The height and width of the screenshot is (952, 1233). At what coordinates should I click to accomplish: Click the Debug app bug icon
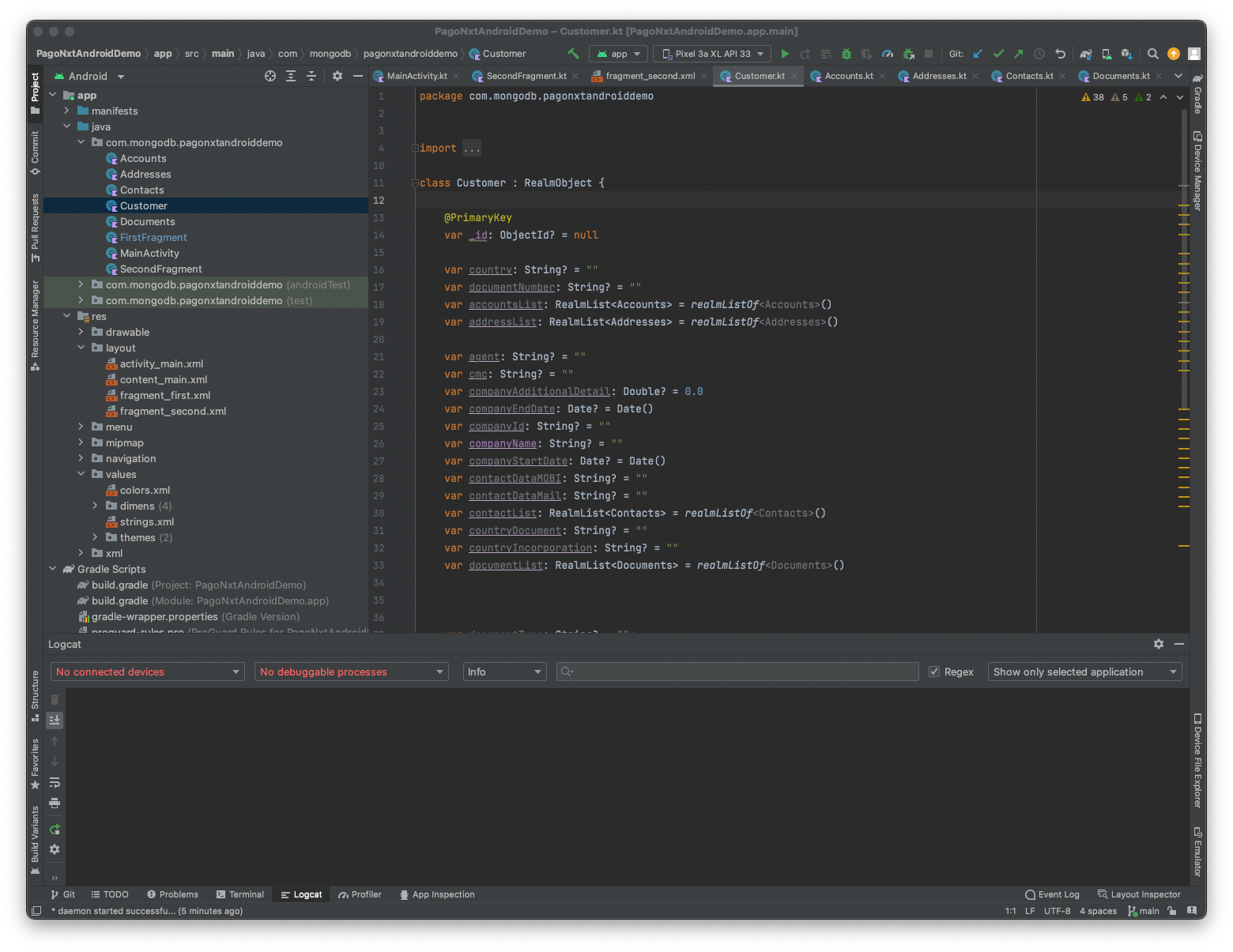point(847,54)
